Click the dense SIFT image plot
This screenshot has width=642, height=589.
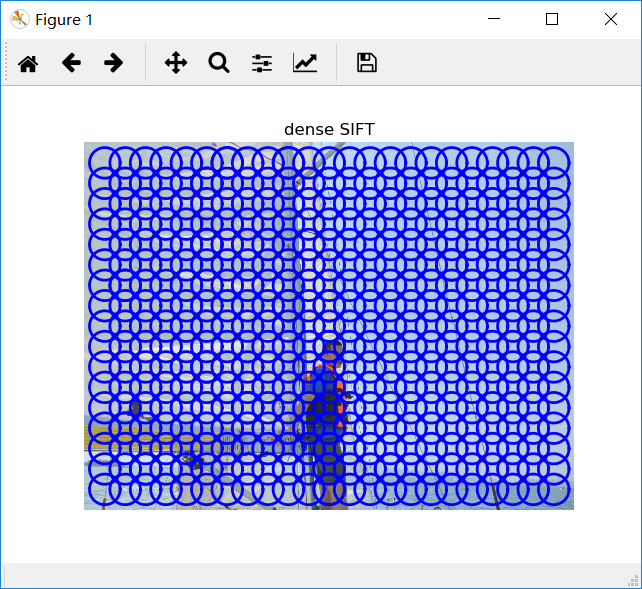point(329,326)
